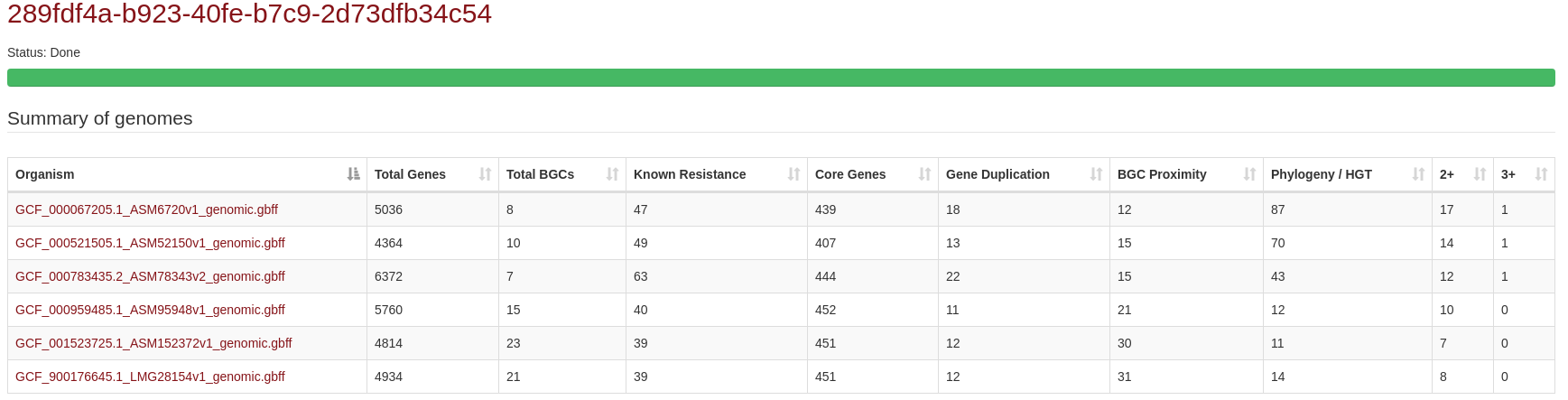The height and width of the screenshot is (400, 1568).
Task: Open GCF_000783435.2_ASM78343v2_genomic.gbff link
Action: tap(150, 276)
